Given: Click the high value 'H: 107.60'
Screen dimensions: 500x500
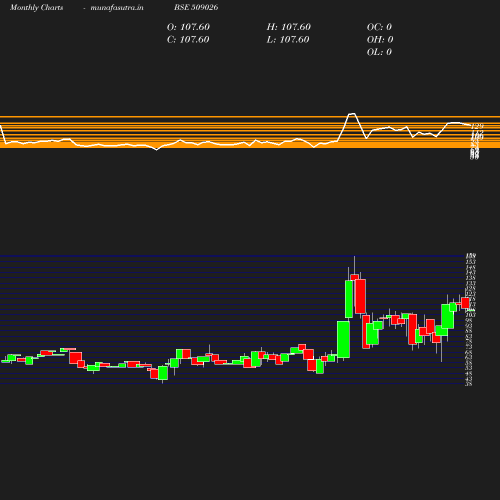Looking at the screenshot, I should [x=288, y=27].
